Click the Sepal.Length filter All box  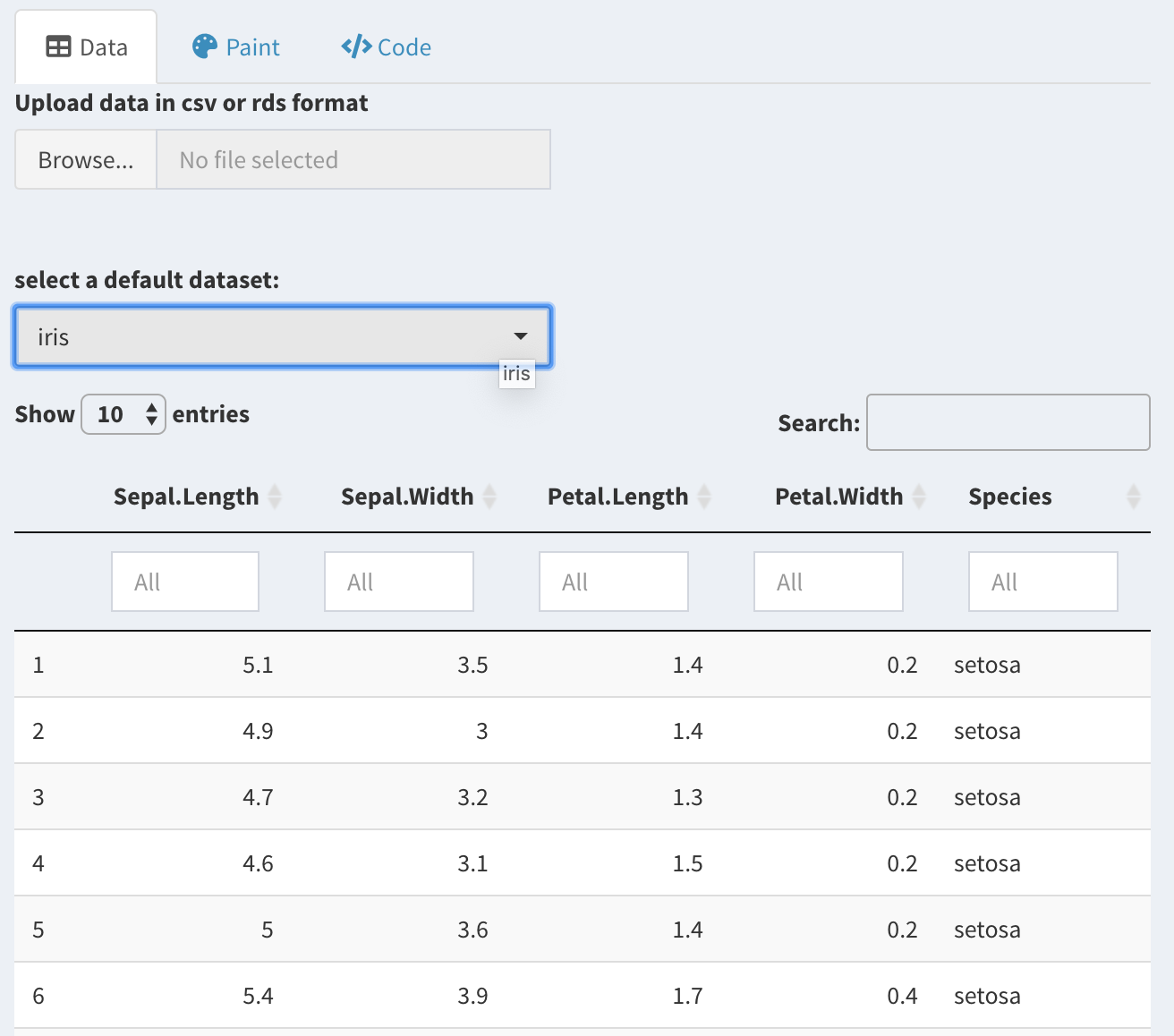pos(185,582)
